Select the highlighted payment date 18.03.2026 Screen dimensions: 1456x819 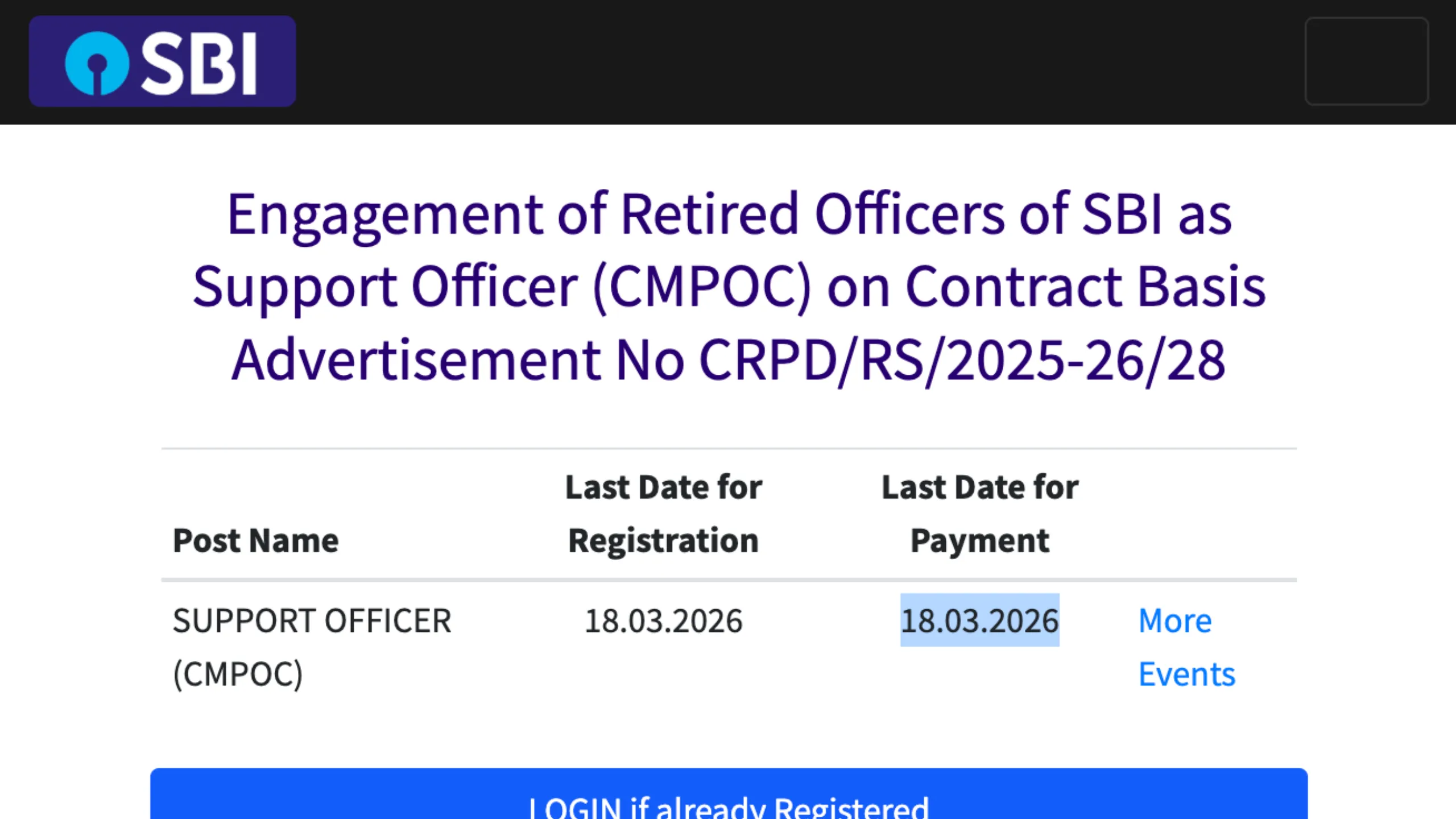(x=980, y=621)
